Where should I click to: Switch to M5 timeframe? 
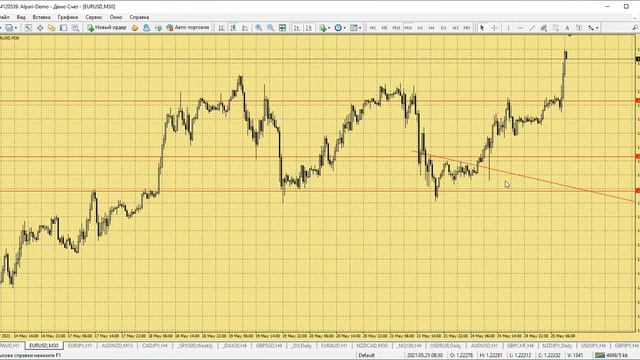[384, 27]
